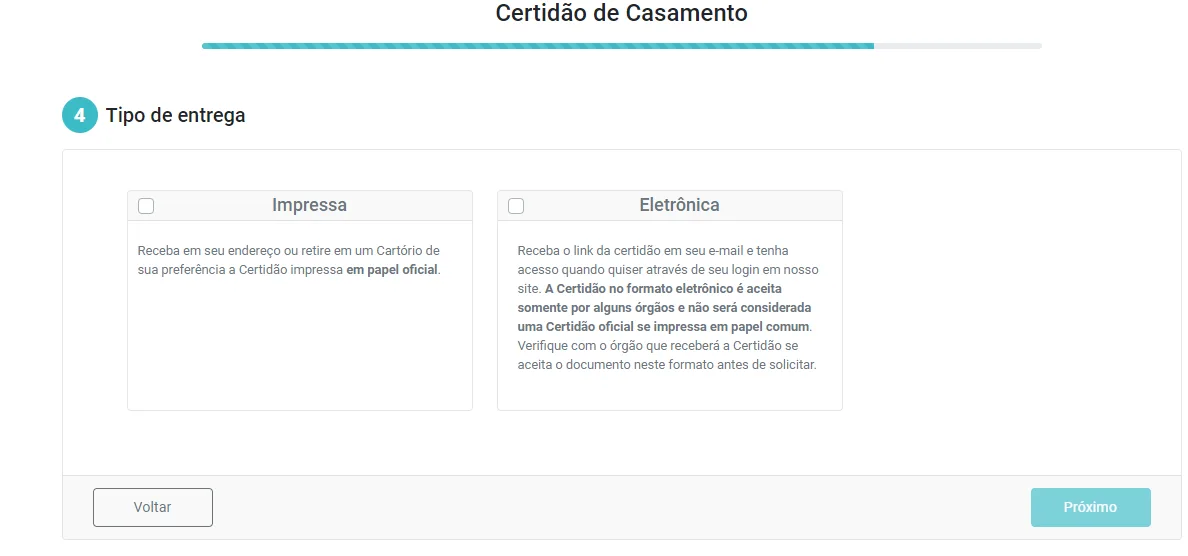Viewport: 1188px width, 556px height.
Task: Click the blank lower area of Impressa card
Action: [299, 350]
